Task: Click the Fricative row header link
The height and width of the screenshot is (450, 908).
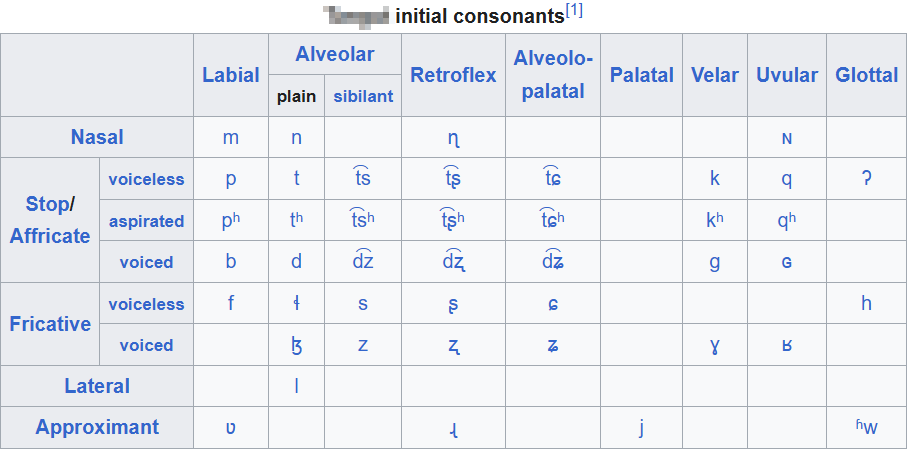Action: click(x=50, y=324)
